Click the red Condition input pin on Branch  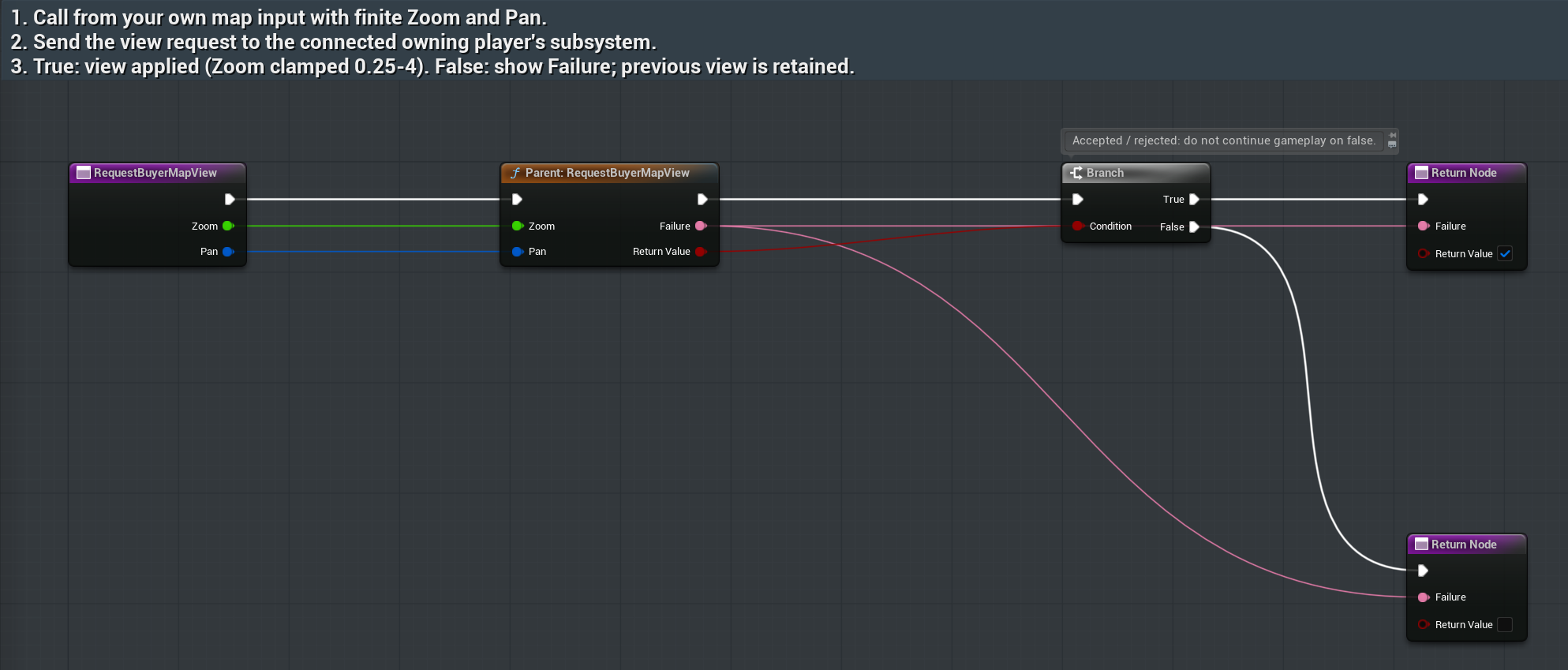tap(1078, 226)
